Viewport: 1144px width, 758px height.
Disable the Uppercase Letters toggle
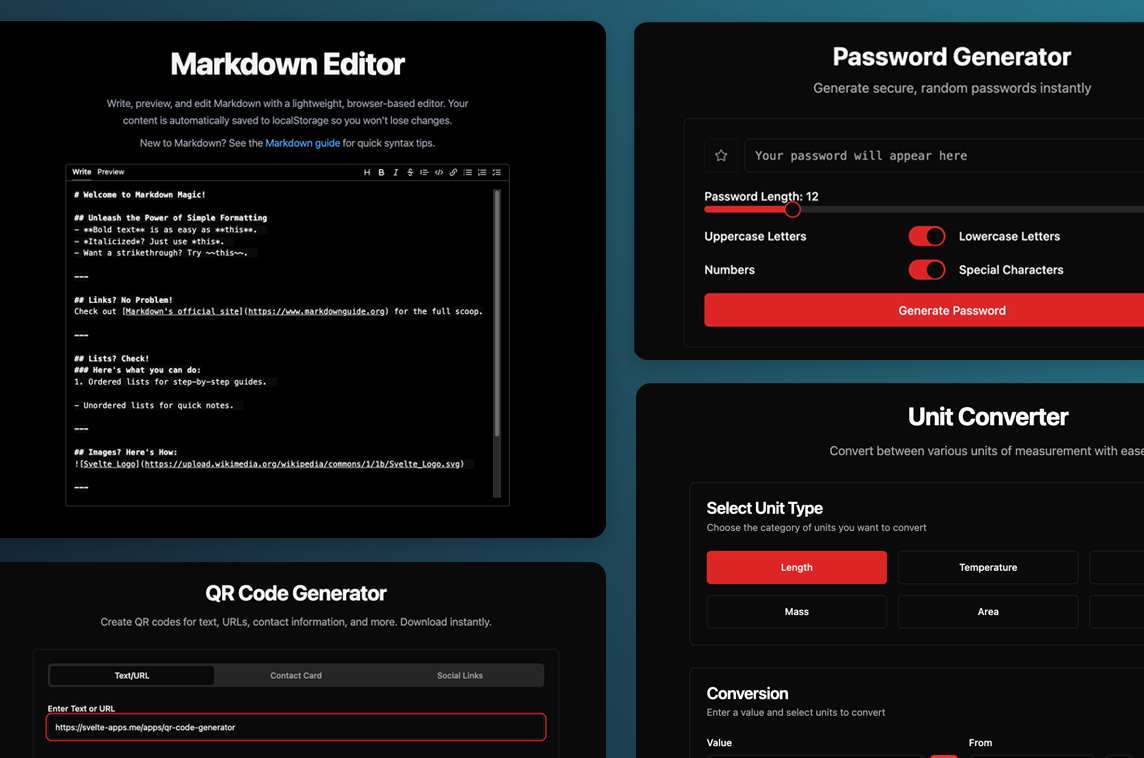tap(926, 236)
